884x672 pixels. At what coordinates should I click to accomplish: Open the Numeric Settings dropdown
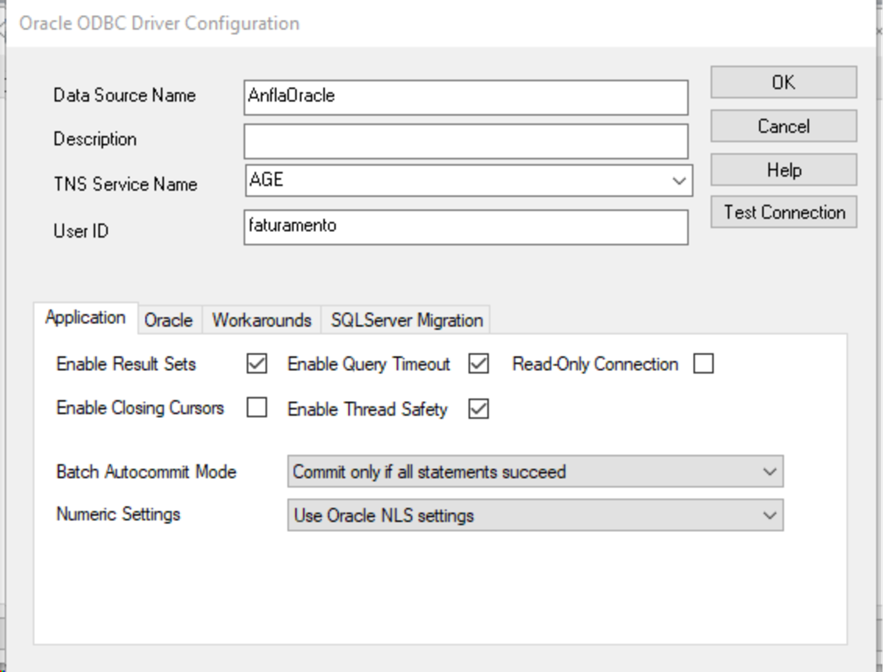535,515
